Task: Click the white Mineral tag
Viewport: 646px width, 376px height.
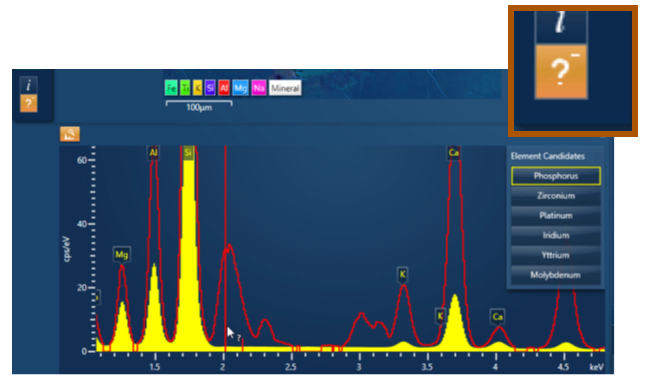Action: tap(285, 88)
